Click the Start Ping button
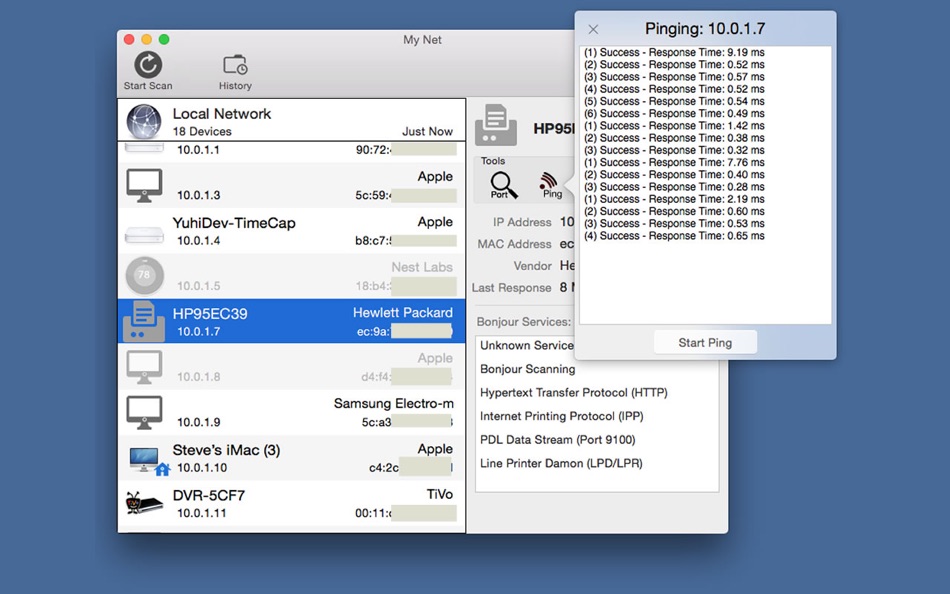The image size is (950, 594). 705,342
